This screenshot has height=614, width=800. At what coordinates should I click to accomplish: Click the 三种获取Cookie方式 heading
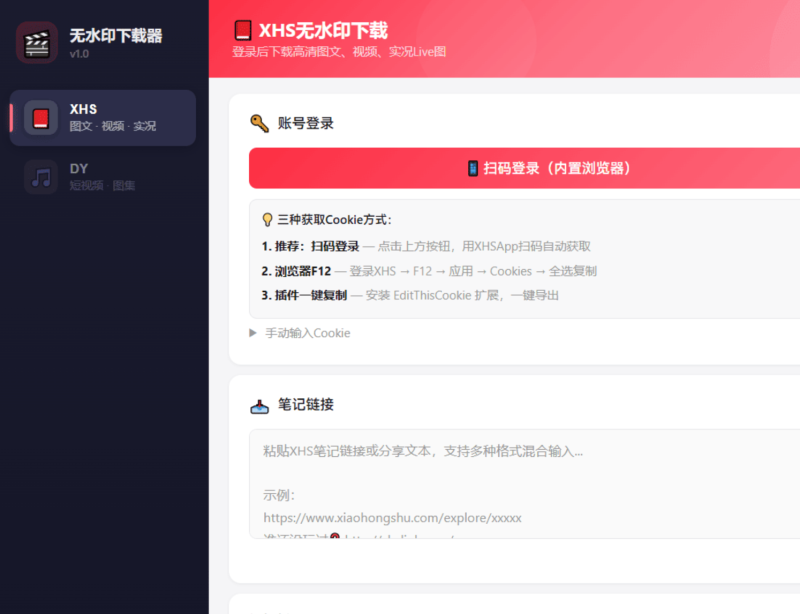click(334, 220)
